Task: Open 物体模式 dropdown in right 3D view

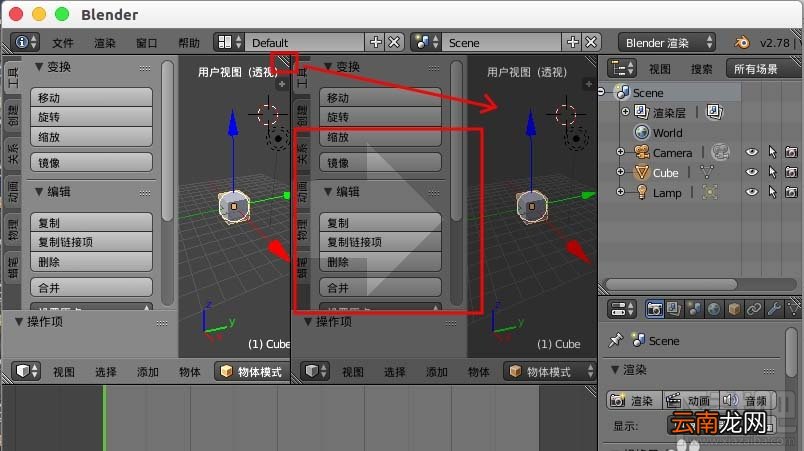Action: [x=550, y=372]
